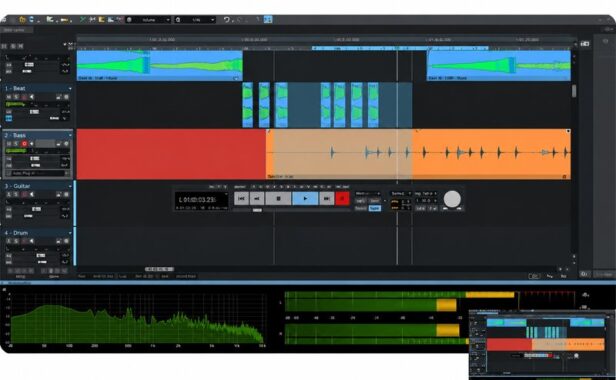This screenshot has height=380, width=616.
Task: Mute the 4 - Drum track
Action: (x=9, y=241)
